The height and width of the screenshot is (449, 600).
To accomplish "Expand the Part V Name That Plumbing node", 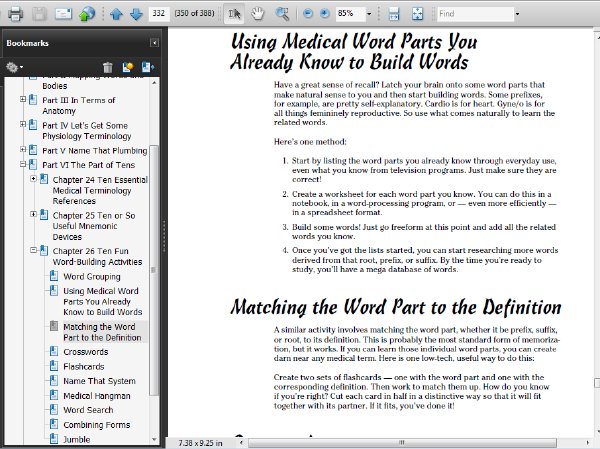I will pyautogui.click(x=23, y=150).
